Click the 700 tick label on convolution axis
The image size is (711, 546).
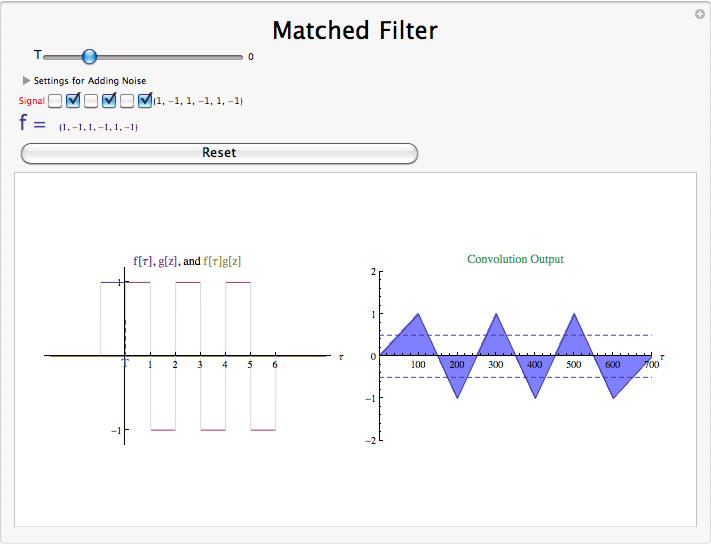point(651,365)
